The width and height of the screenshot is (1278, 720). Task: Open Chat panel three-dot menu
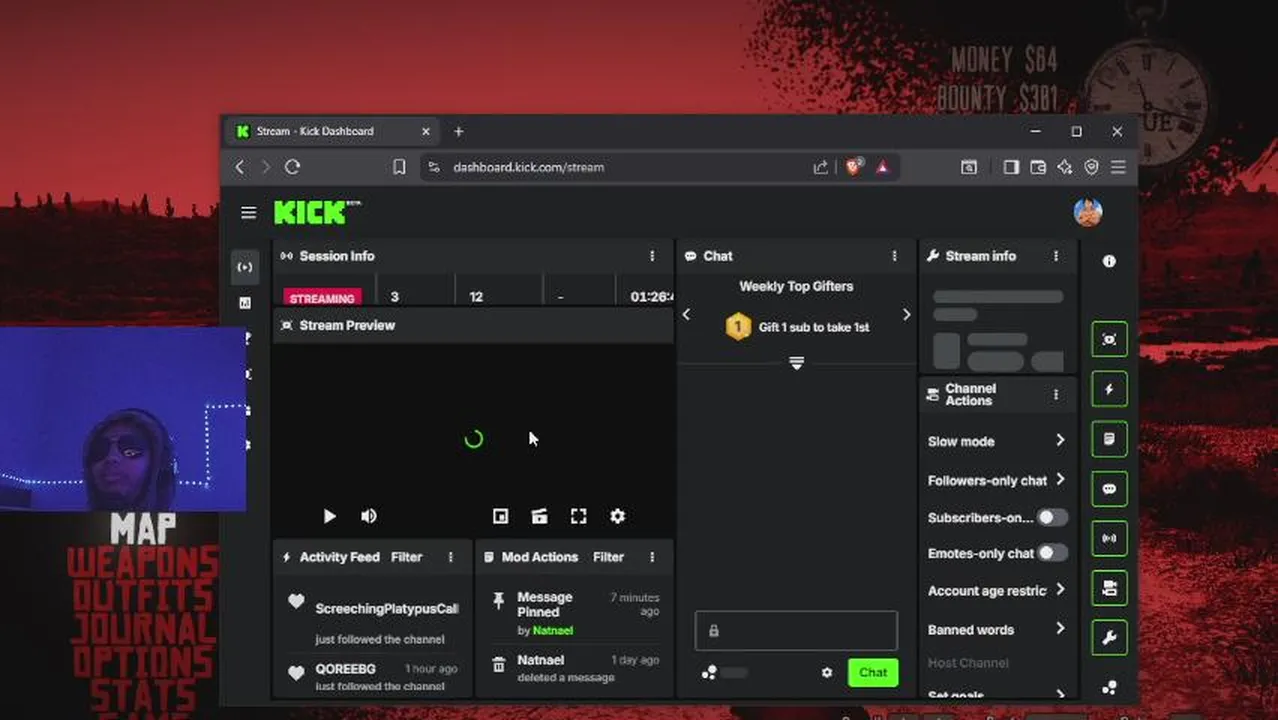coord(894,256)
